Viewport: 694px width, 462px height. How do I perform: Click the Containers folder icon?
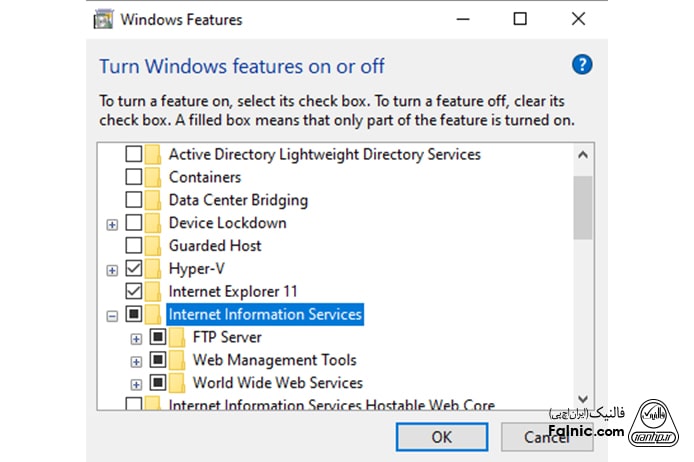tap(153, 177)
